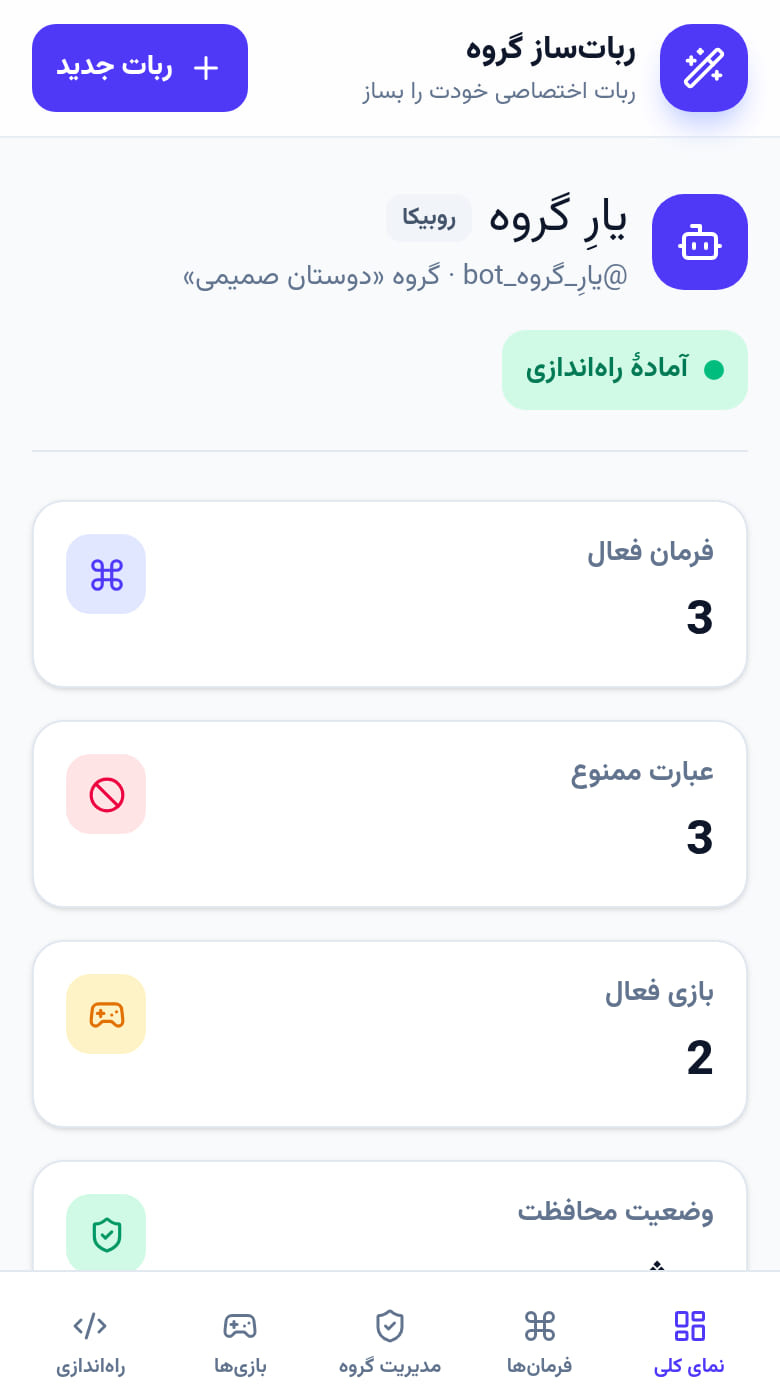Click the آمادهٔ راه‌اندازی status badge

625,370
